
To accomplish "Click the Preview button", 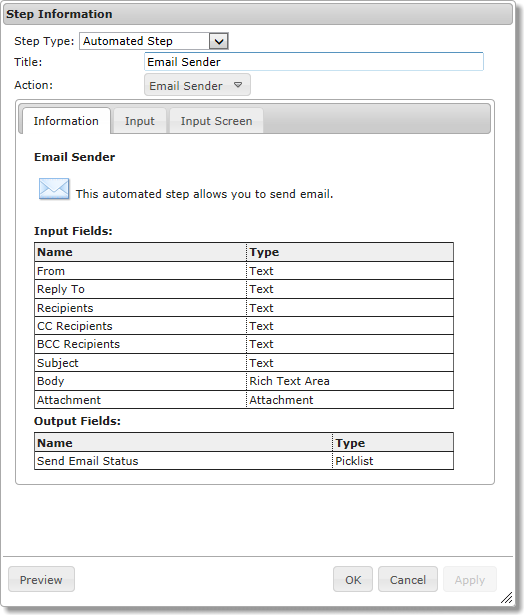I will (41, 579).
